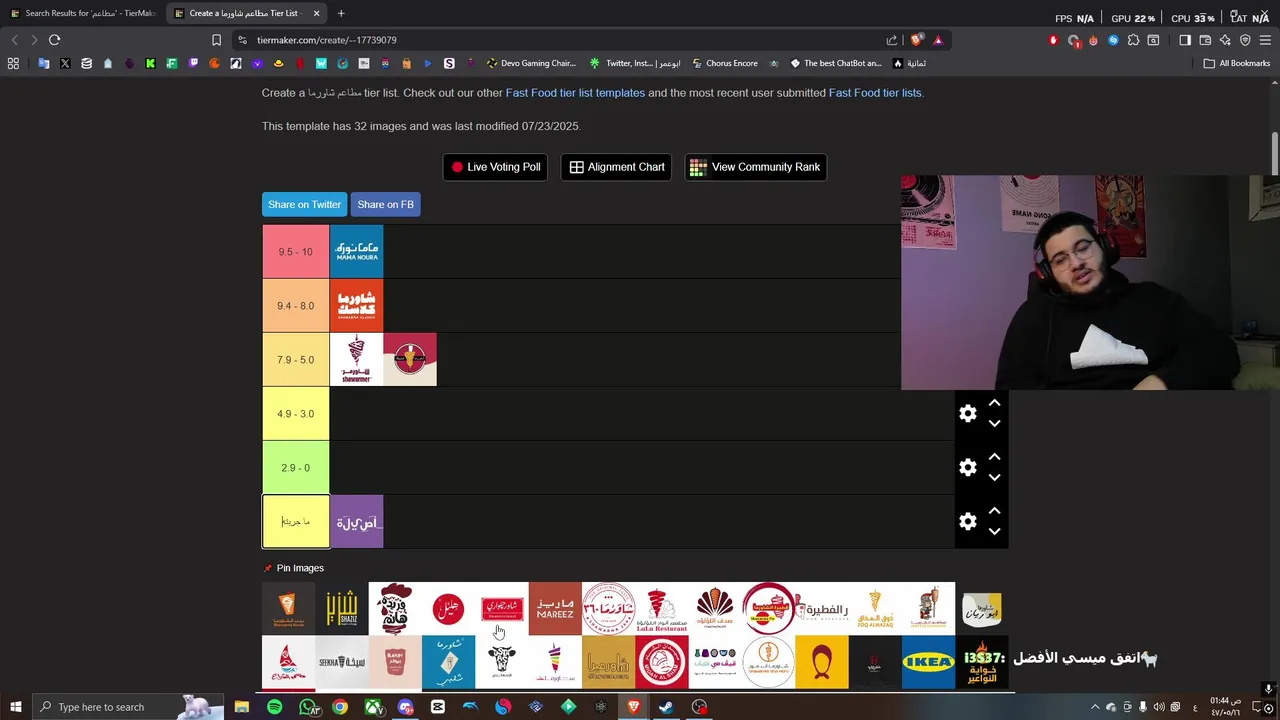Move the 4.9 - 3.0 tier row down
Screen dimensions: 1280x720
pyautogui.click(x=994, y=424)
